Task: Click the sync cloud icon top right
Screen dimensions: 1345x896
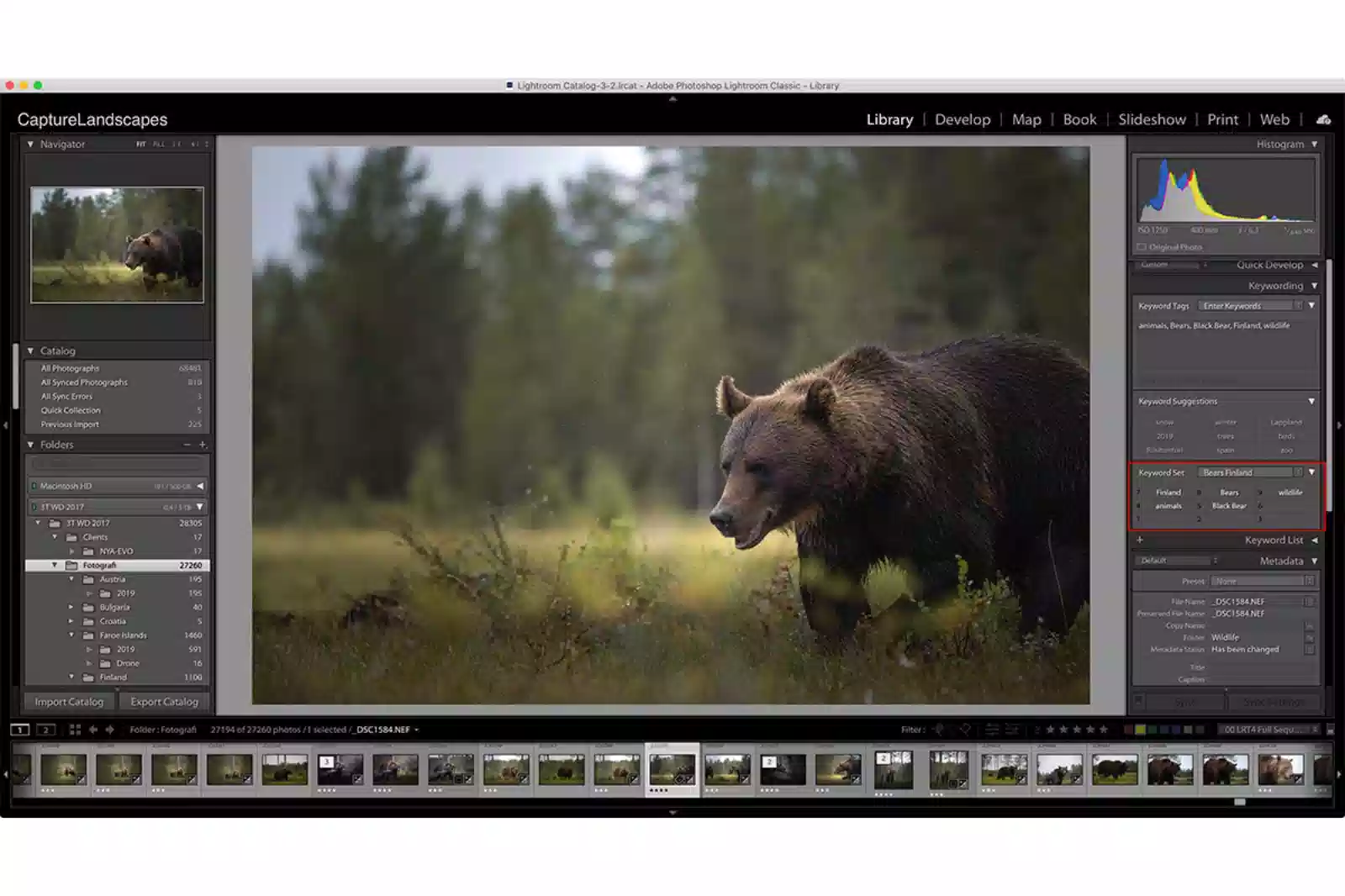Action: (x=1324, y=120)
